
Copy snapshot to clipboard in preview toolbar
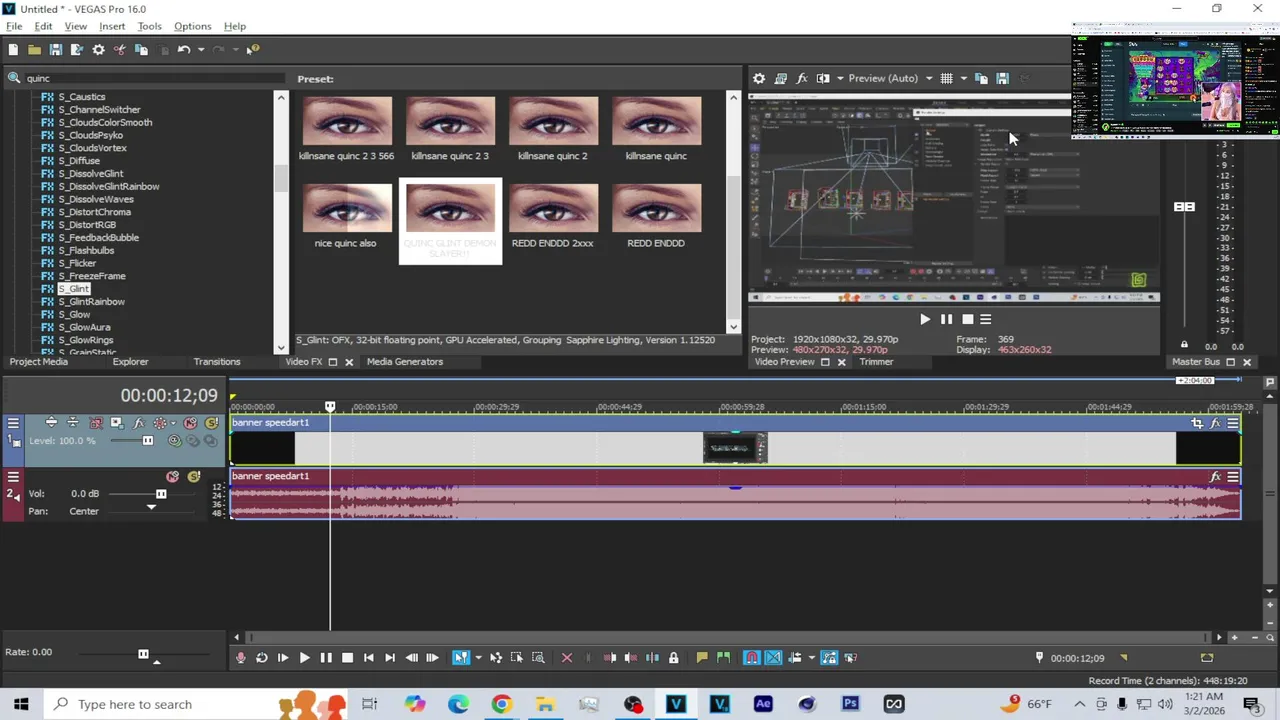click(x=981, y=78)
